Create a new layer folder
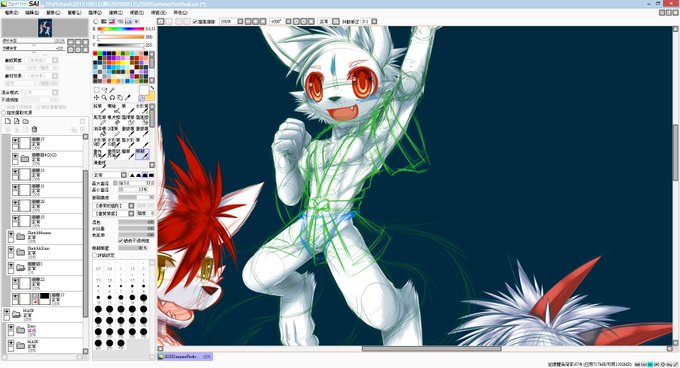This screenshot has width=680, height=368. point(26,121)
